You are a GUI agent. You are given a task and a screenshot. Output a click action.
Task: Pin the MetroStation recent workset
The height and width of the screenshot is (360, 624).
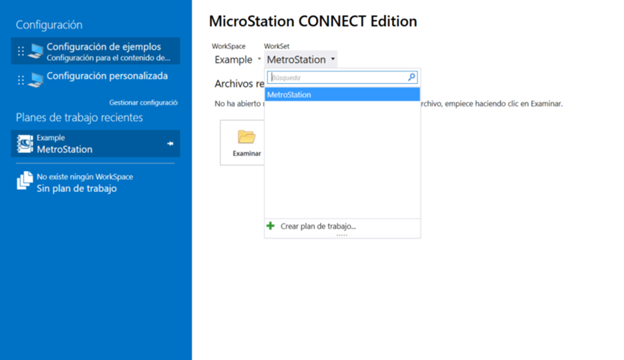pos(170,143)
